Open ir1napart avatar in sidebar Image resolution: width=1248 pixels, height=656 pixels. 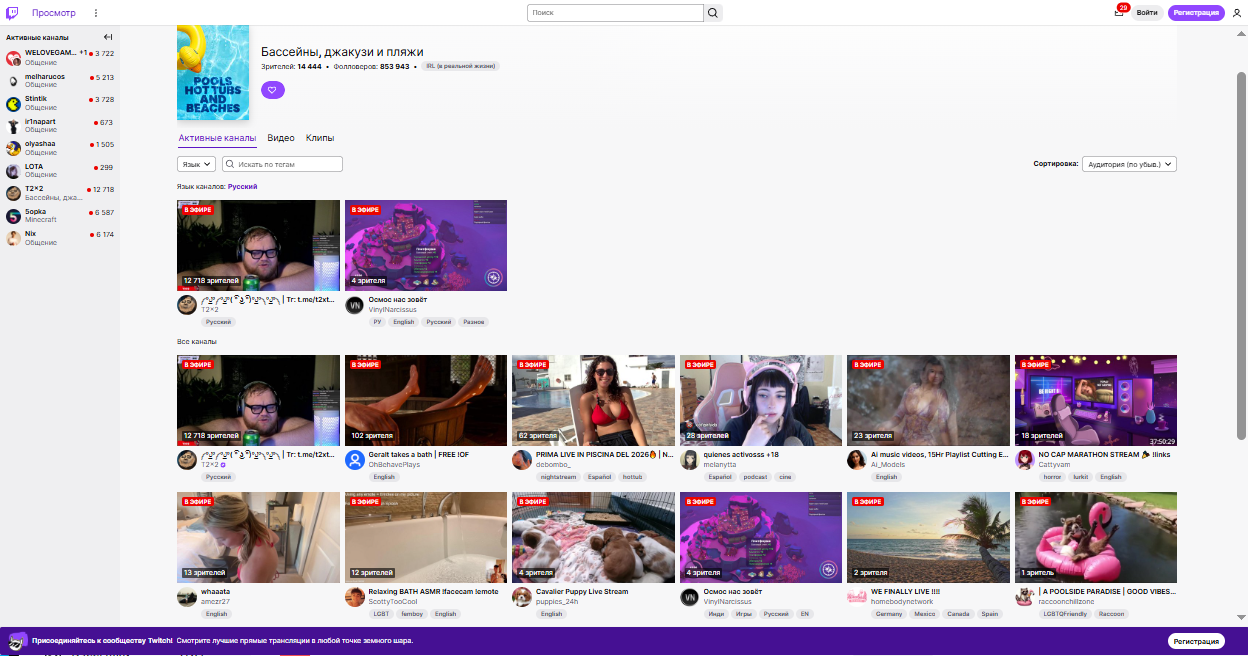pyautogui.click(x=13, y=126)
